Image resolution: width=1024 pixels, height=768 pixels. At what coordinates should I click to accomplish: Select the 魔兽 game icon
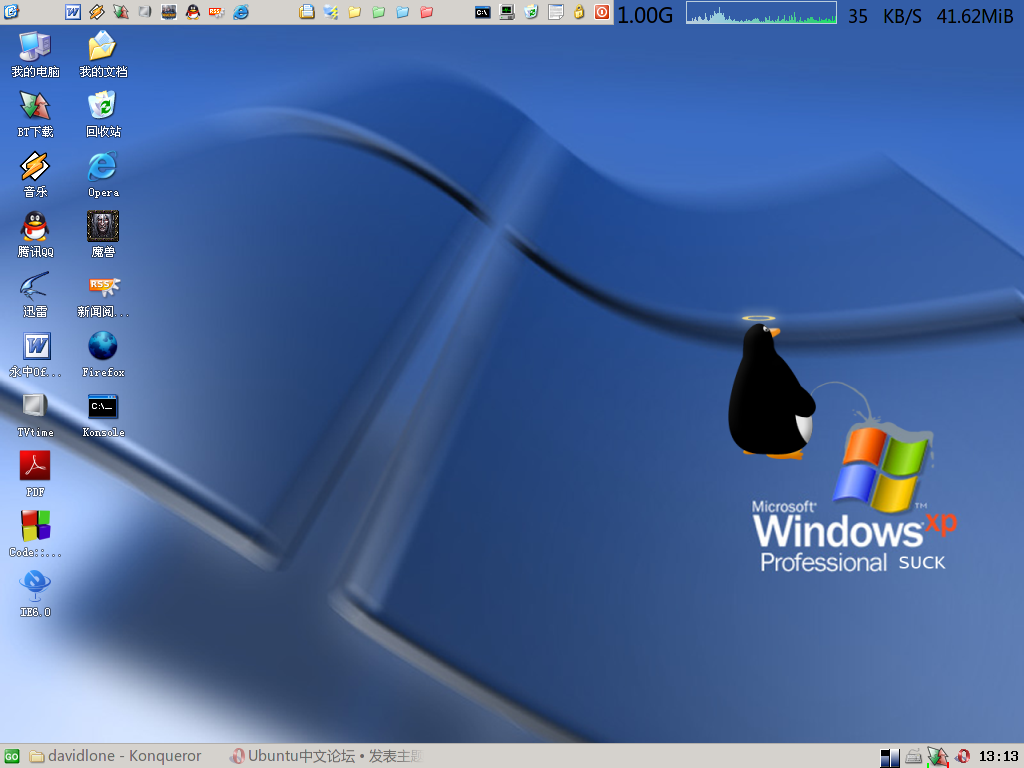click(x=103, y=234)
